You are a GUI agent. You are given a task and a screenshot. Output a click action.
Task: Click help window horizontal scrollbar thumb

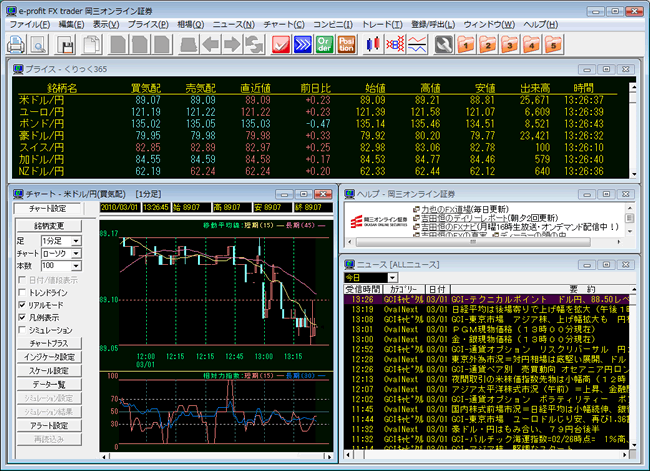[x=473, y=242]
